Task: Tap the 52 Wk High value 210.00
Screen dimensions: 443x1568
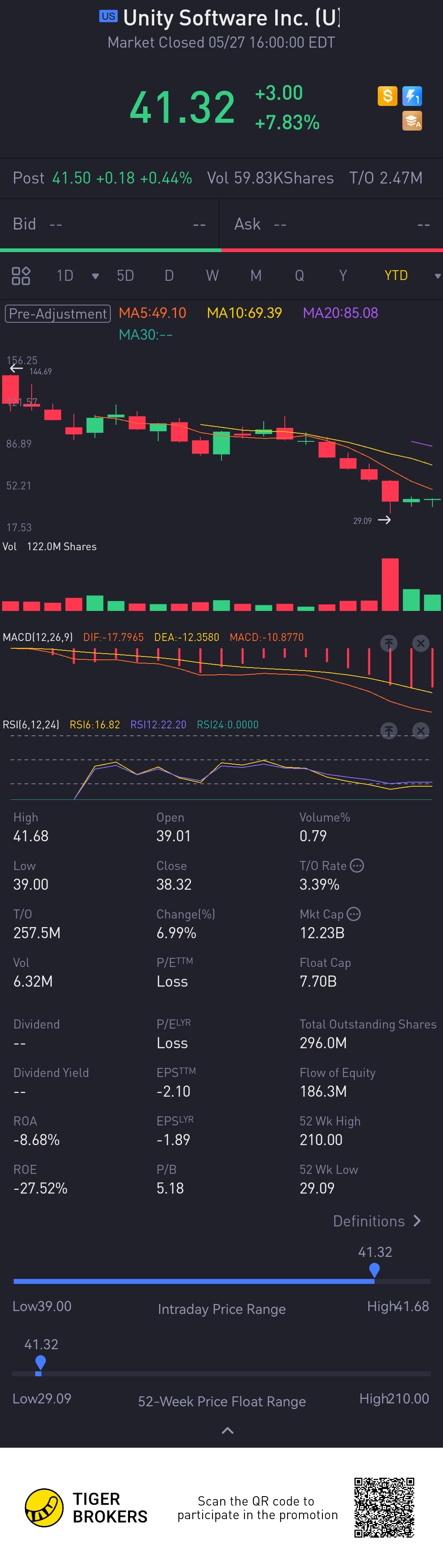Action: (x=321, y=1140)
